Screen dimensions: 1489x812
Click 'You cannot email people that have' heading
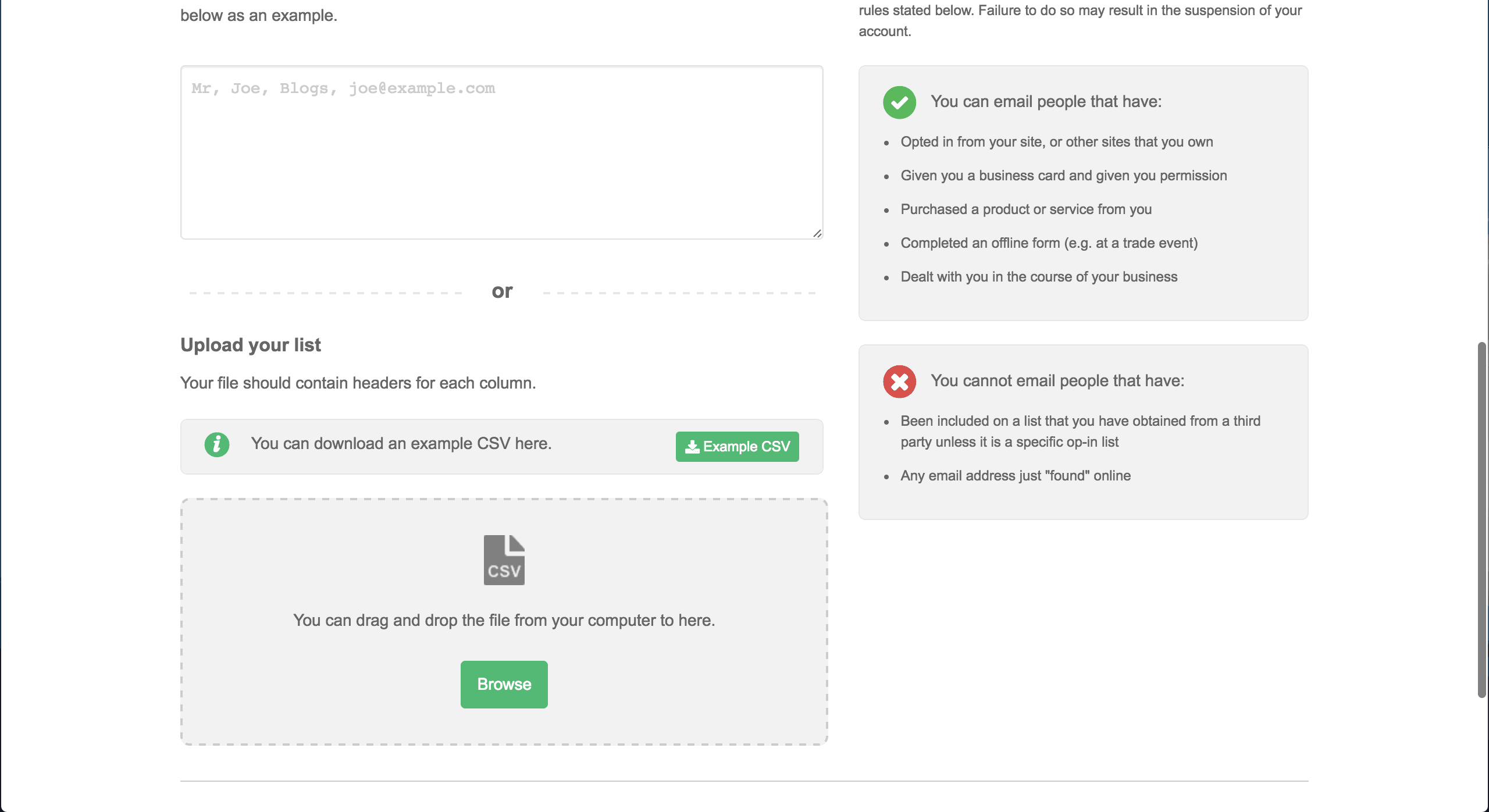(x=1057, y=380)
